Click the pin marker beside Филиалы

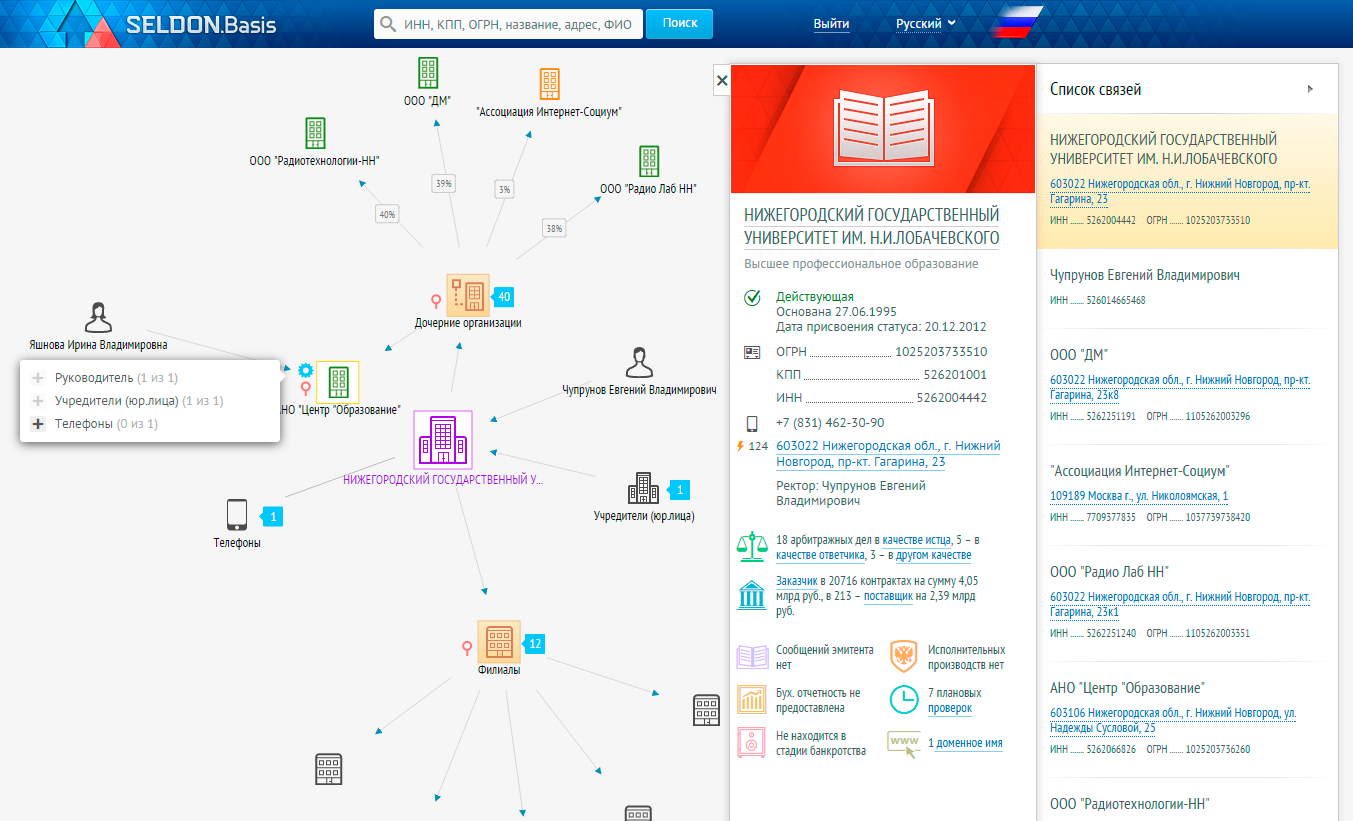(466, 647)
